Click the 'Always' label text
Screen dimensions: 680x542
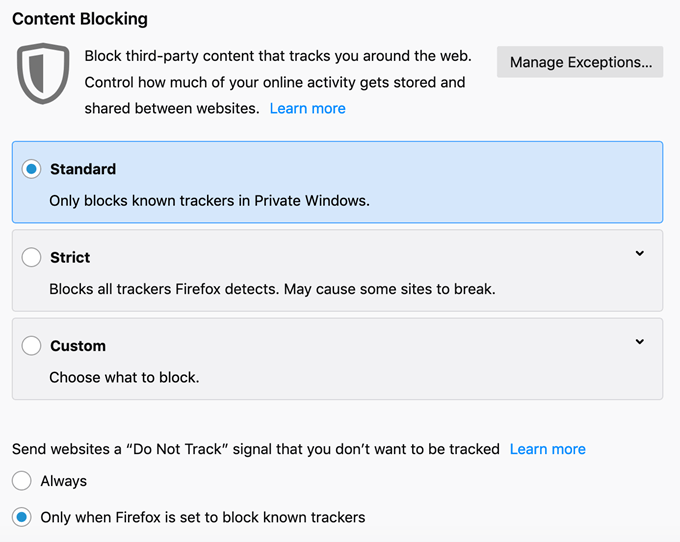click(x=64, y=481)
